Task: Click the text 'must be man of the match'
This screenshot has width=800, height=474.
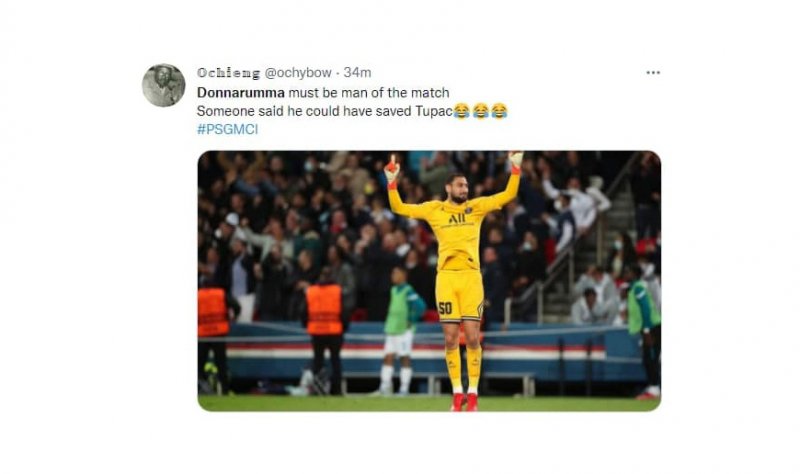Action: tap(368, 93)
